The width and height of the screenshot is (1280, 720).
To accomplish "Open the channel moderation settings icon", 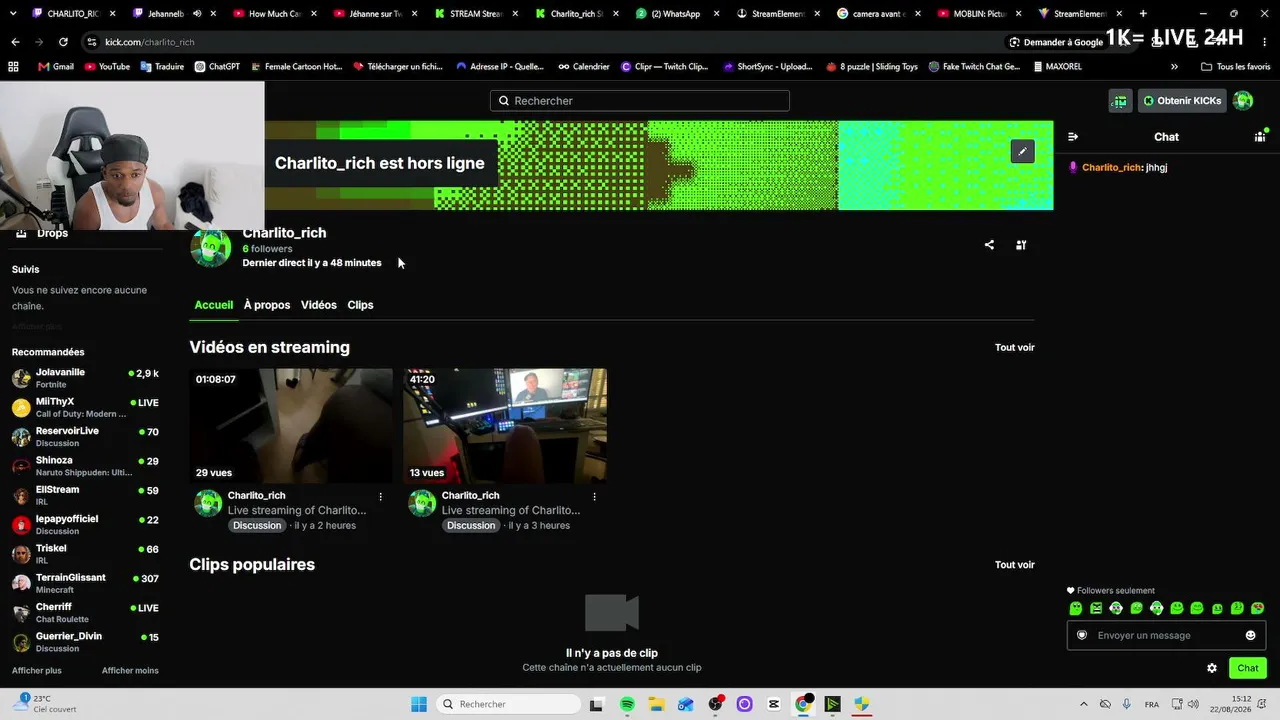I will [1021, 245].
